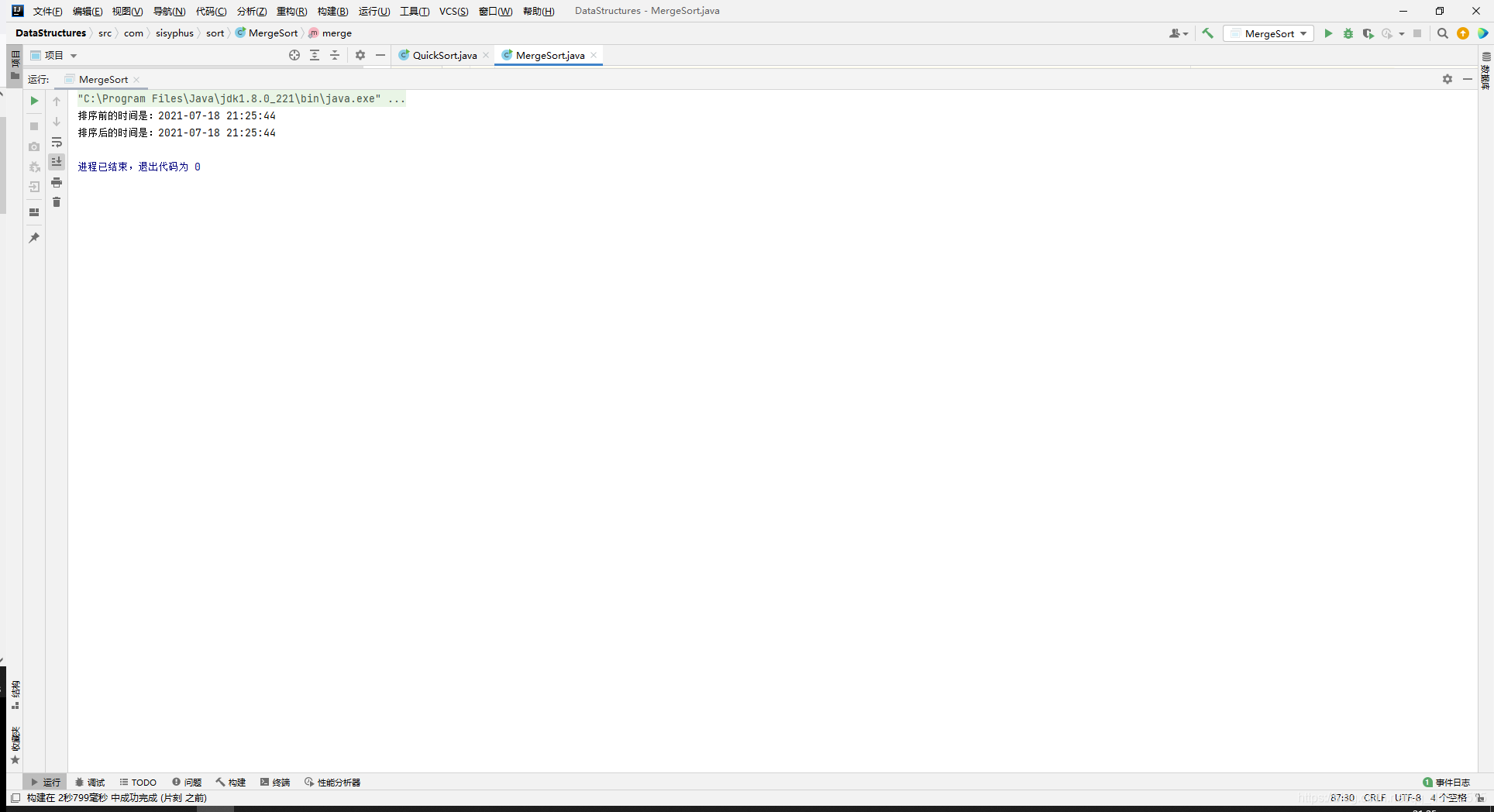Viewport: 1494px width, 812px height.
Task: Click the camera thread dump icon
Action: (34, 146)
